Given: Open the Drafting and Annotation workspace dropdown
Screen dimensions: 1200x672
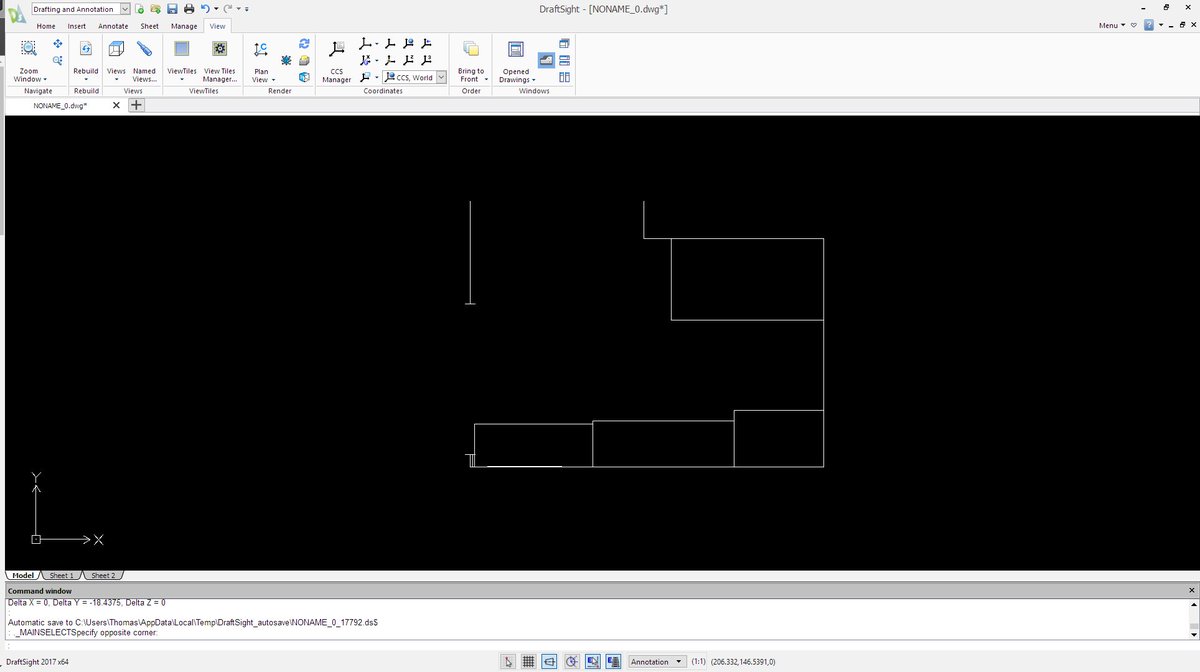Looking at the screenshot, I should click(125, 9).
